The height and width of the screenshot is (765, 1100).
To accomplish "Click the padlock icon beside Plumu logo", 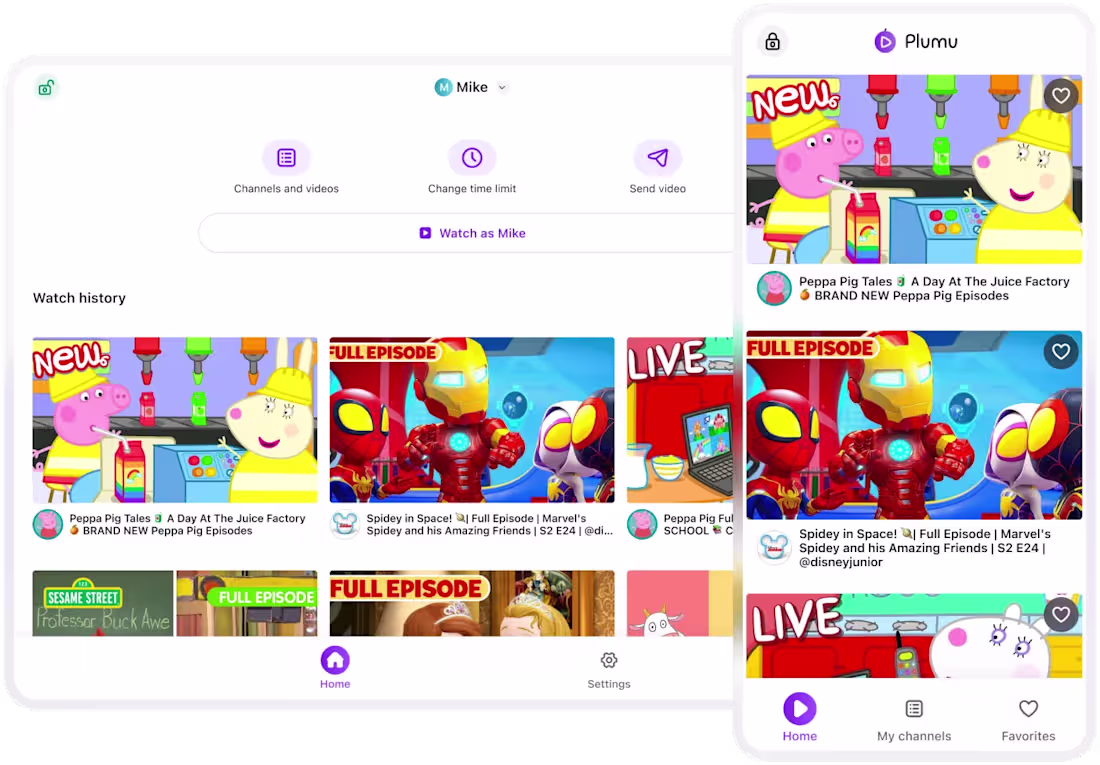I will pos(772,41).
